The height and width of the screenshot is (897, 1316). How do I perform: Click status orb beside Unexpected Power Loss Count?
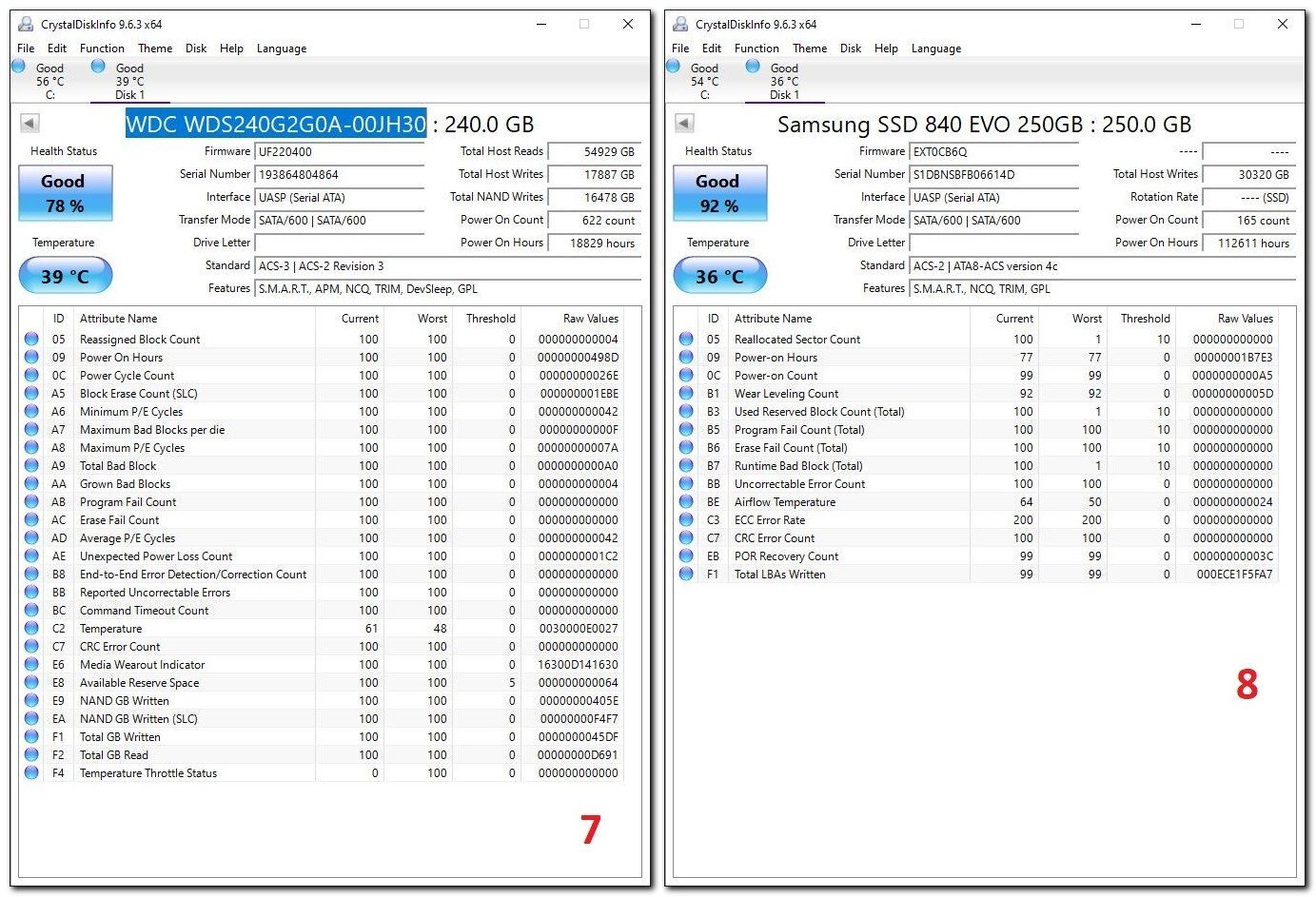[x=31, y=556]
